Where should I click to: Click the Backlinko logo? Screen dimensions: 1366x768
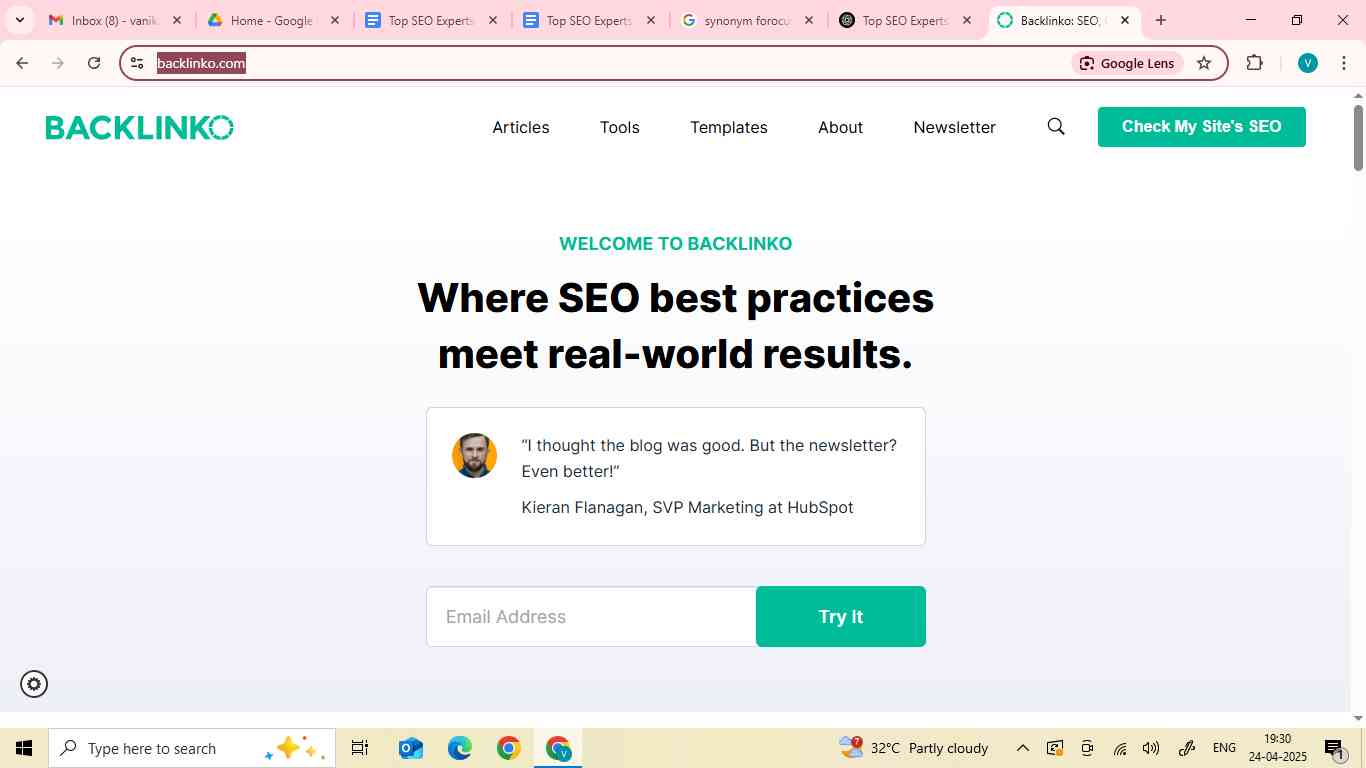pyautogui.click(x=139, y=127)
